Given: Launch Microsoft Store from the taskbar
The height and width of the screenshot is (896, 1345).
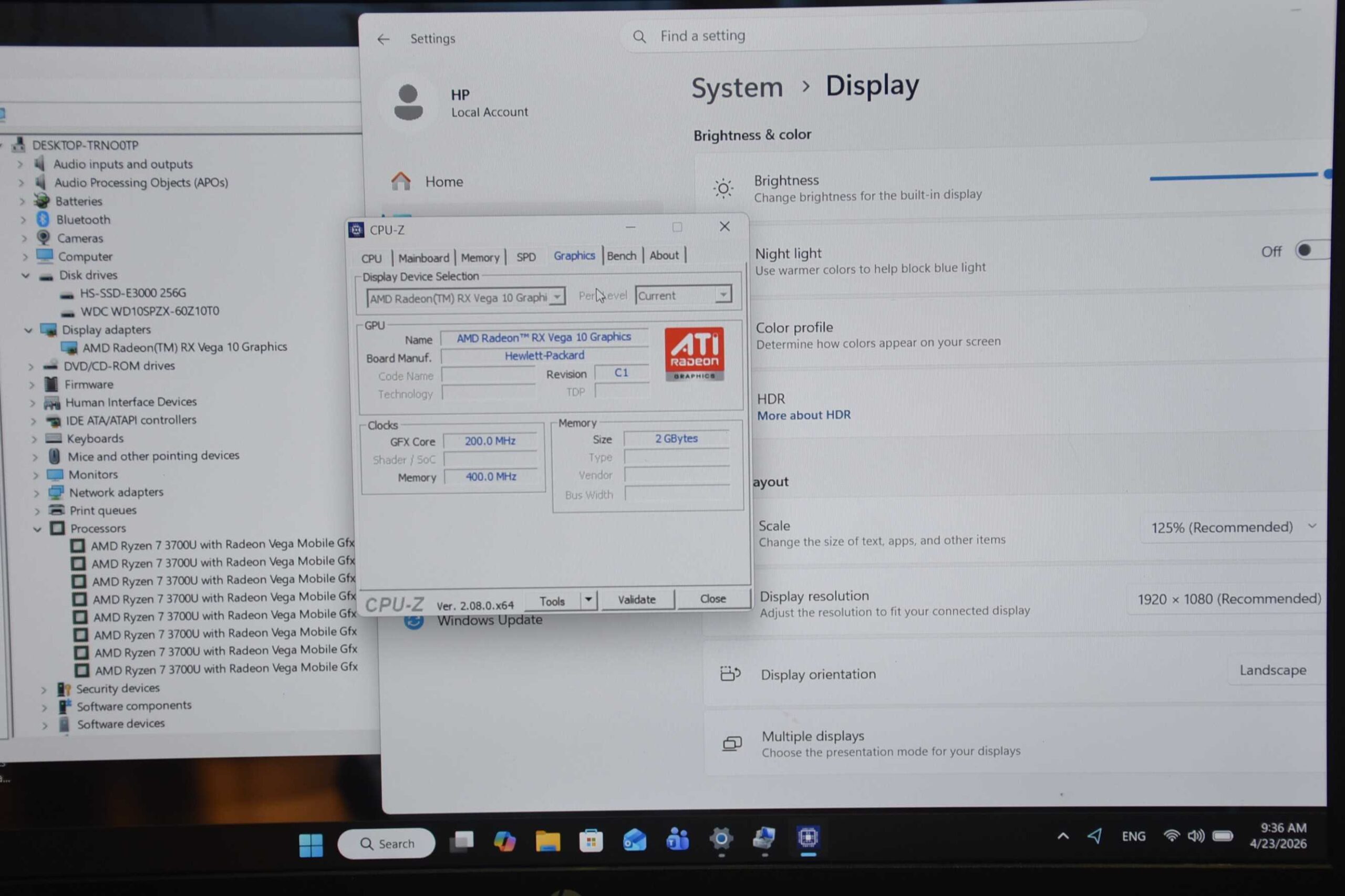Looking at the screenshot, I should [x=591, y=841].
